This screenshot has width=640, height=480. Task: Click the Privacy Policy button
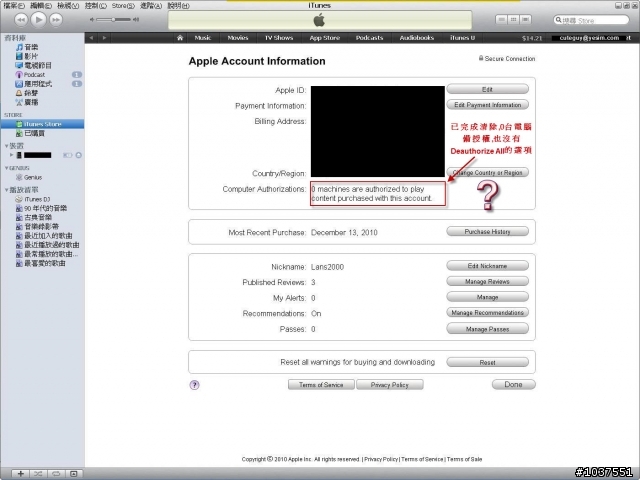[x=389, y=384]
